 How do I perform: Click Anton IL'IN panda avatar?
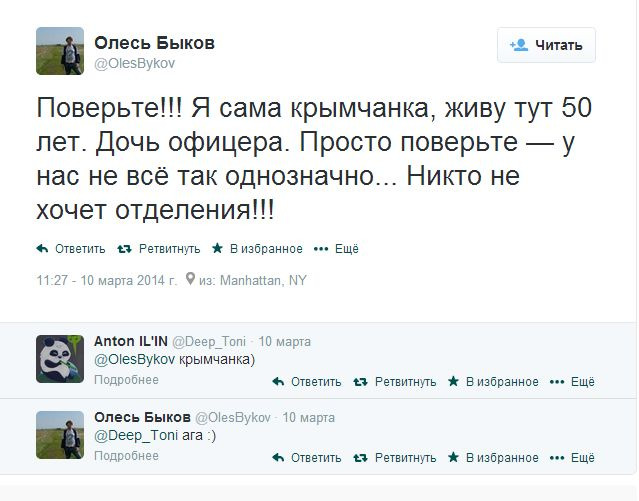click(x=59, y=357)
